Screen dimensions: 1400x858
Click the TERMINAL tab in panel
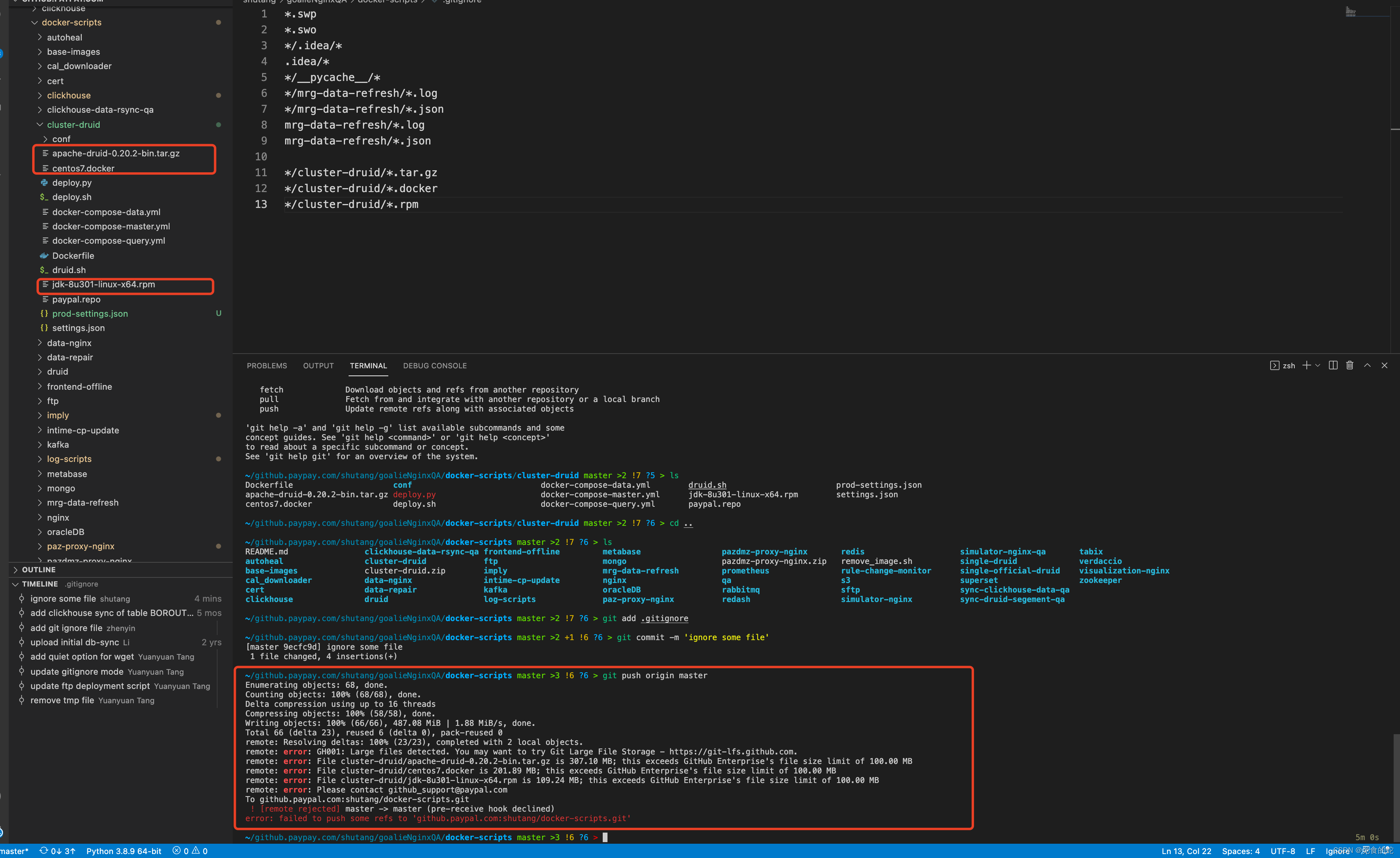[368, 365]
